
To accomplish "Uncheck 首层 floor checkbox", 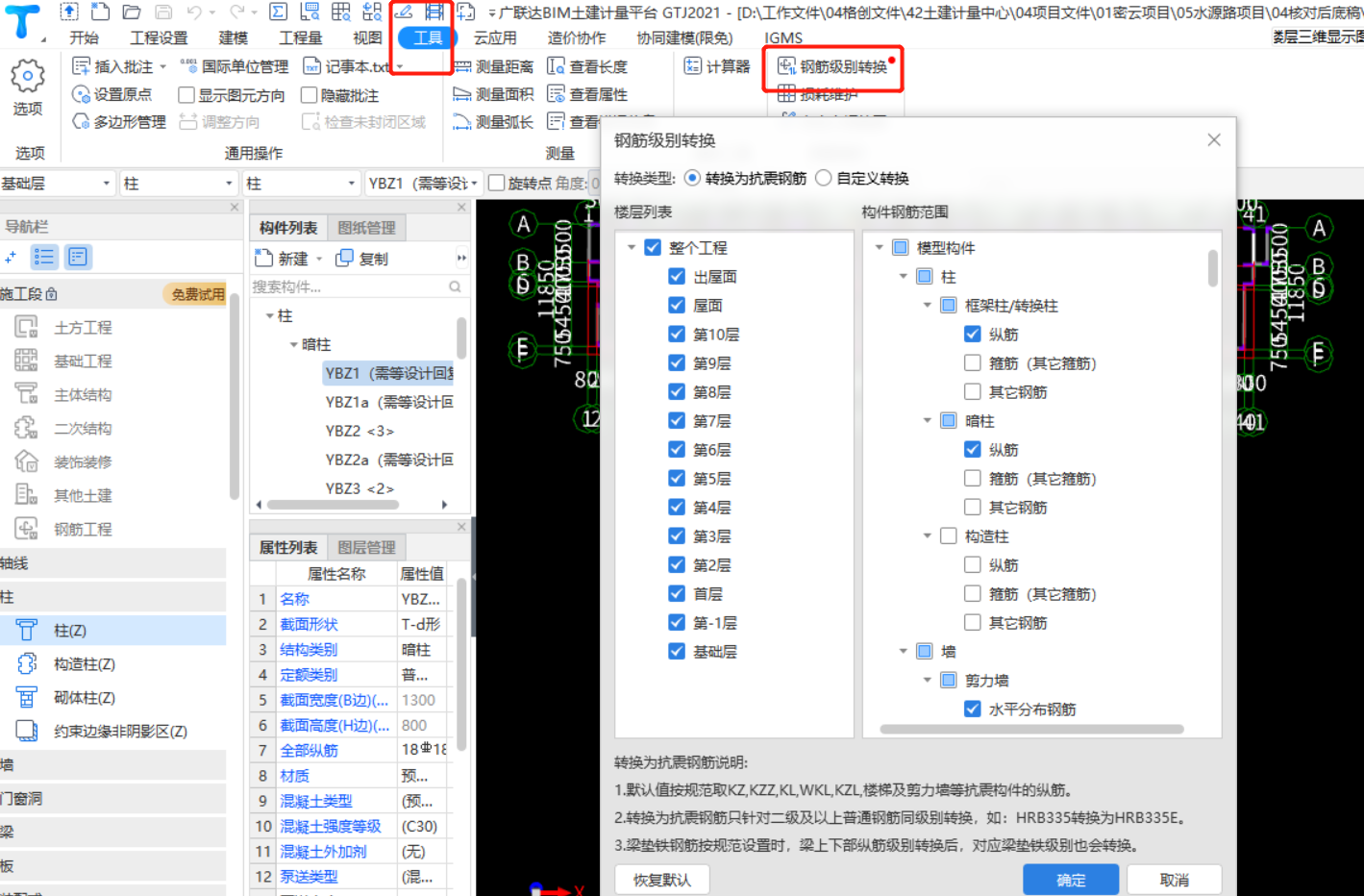I will (677, 593).
